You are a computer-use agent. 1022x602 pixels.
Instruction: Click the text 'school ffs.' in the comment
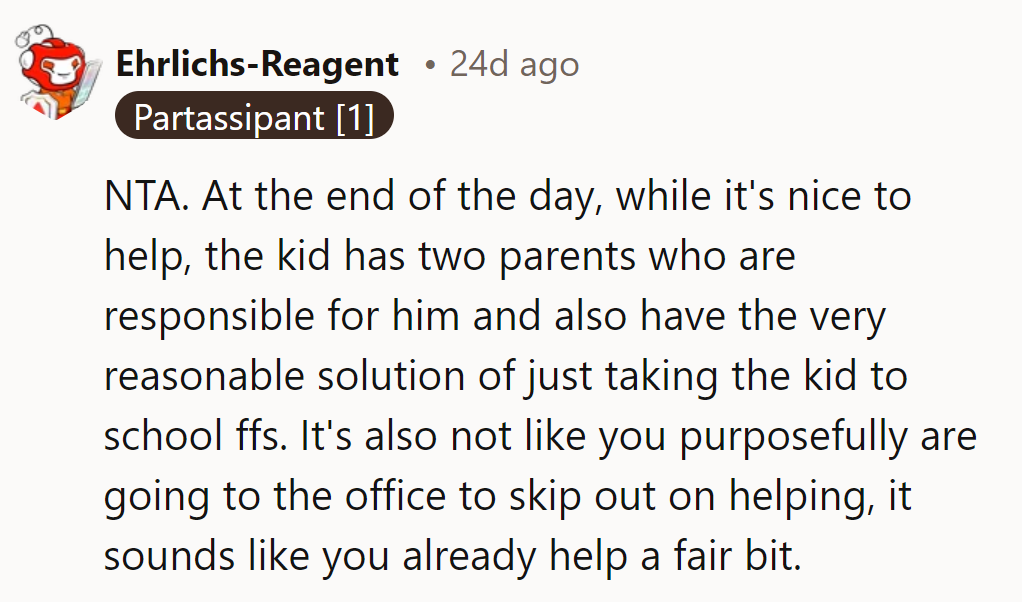tap(196, 435)
